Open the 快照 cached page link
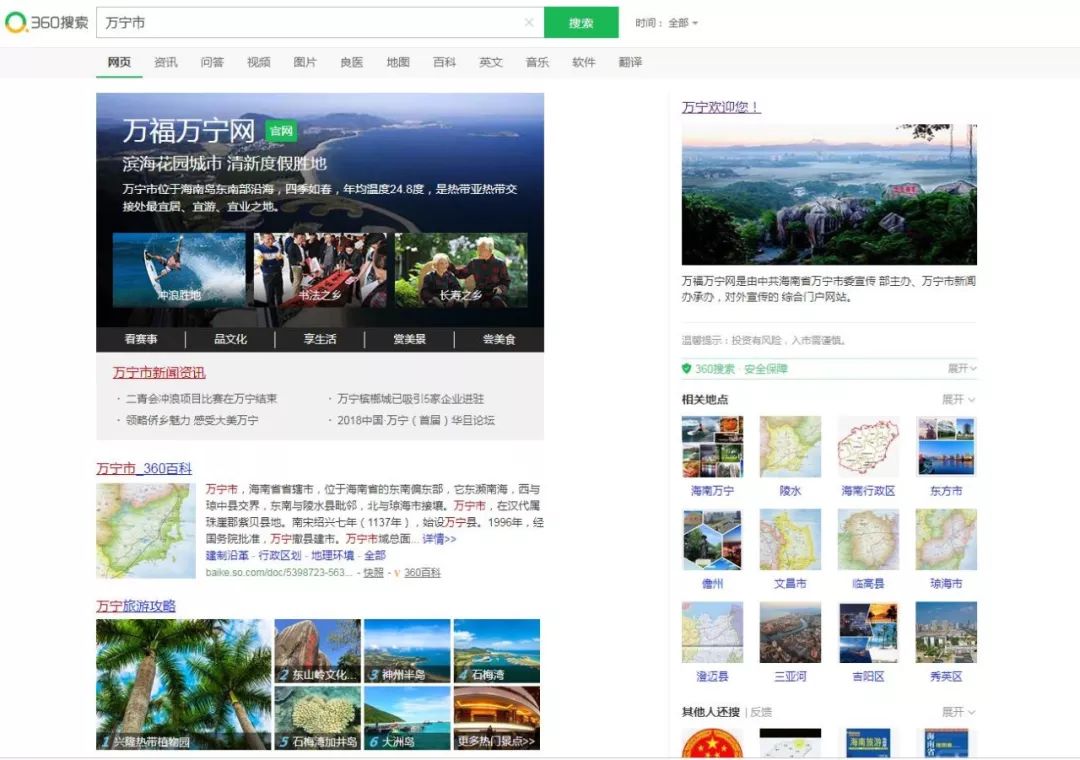 tap(373, 573)
